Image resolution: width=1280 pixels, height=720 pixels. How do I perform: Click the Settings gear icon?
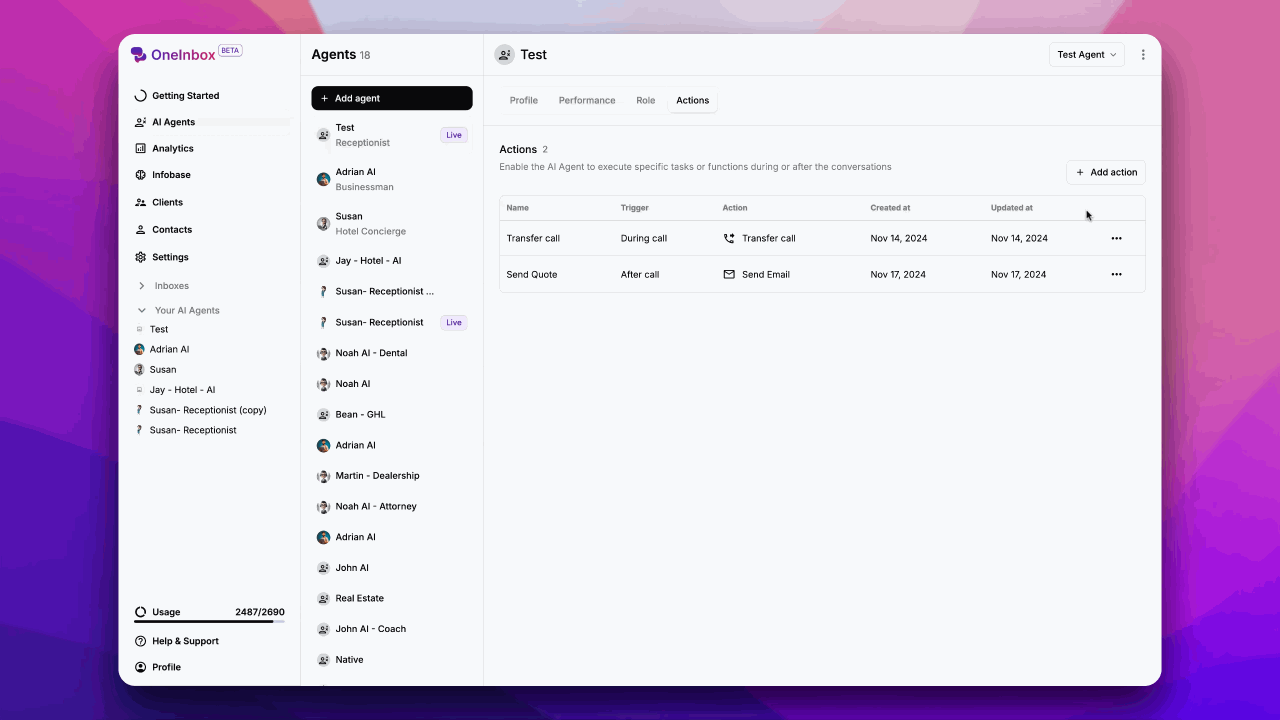point(140,257)
